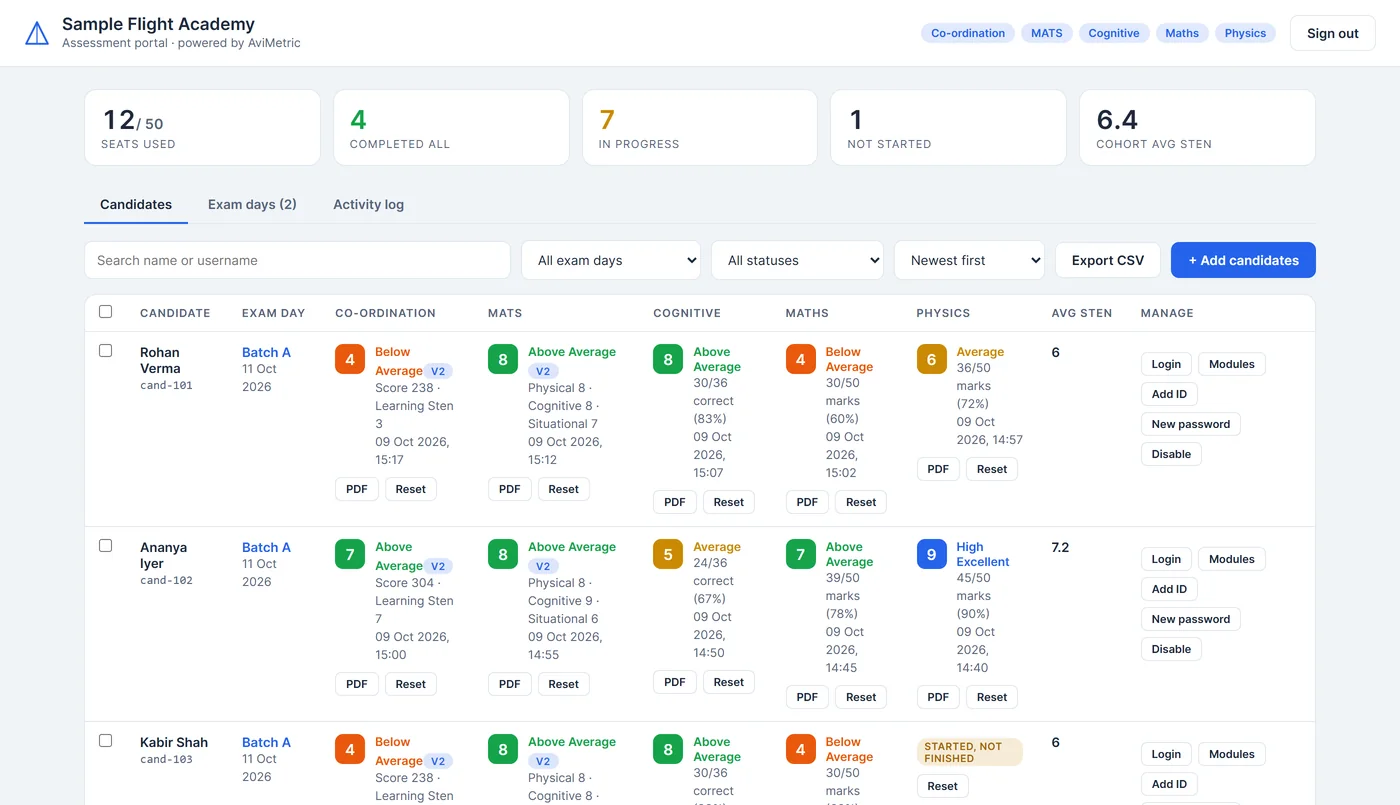Open the Newest first sort dropdown
Image resolution: width=1400 pixels, height=805 pixels.
click(x=969, y=260)
